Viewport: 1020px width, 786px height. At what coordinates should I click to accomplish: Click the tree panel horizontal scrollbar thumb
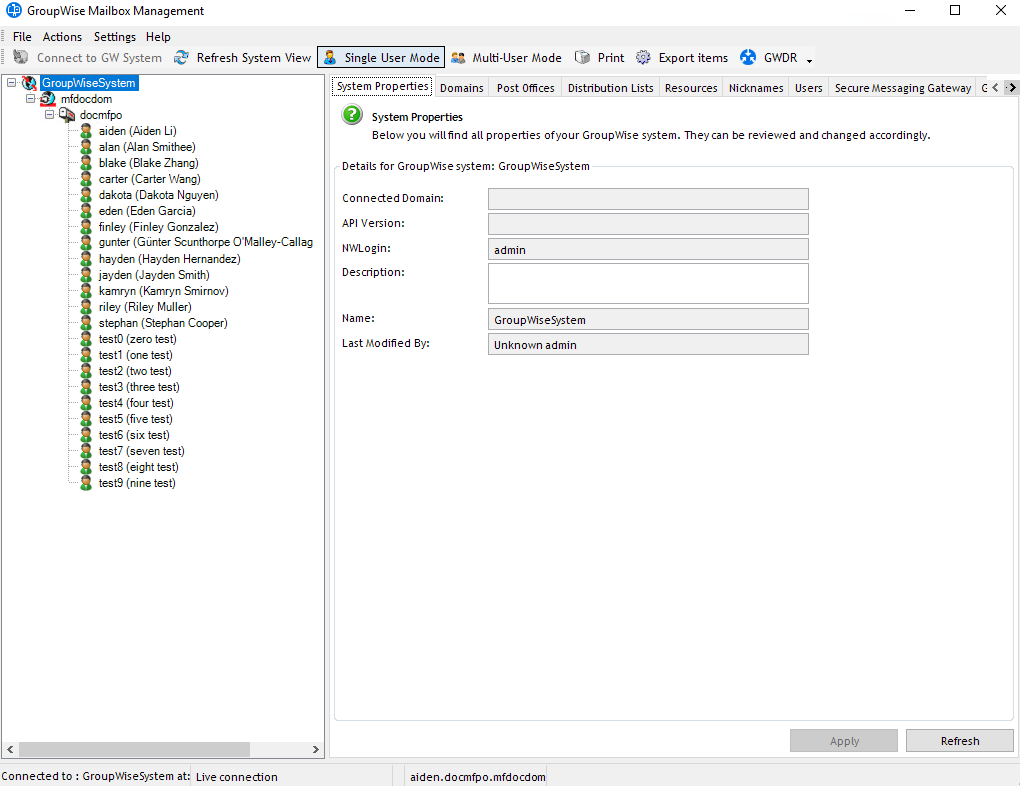click(134, 749)
